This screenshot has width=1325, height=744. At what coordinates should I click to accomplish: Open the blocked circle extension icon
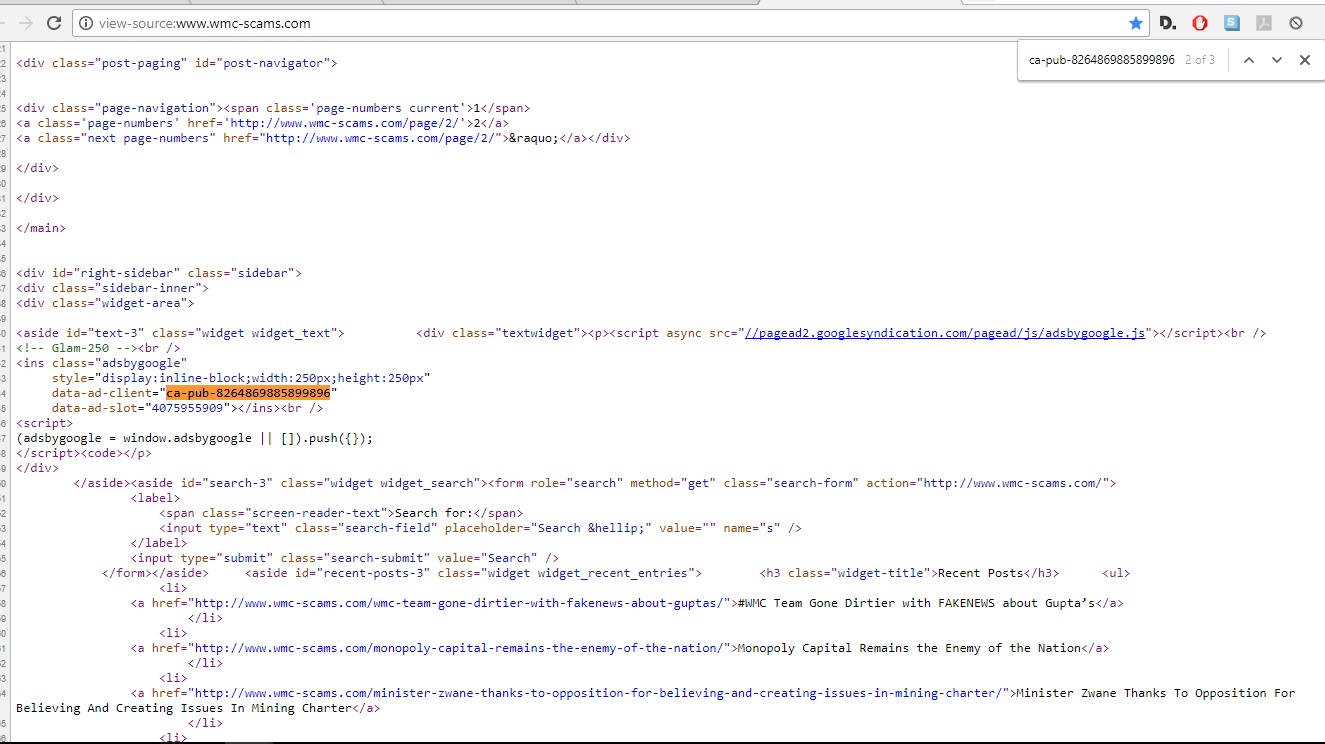(x=1296, y=23)
